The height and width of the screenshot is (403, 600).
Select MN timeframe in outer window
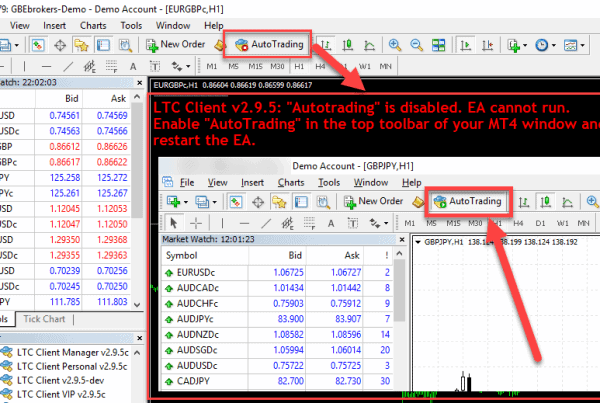[385, 67]
